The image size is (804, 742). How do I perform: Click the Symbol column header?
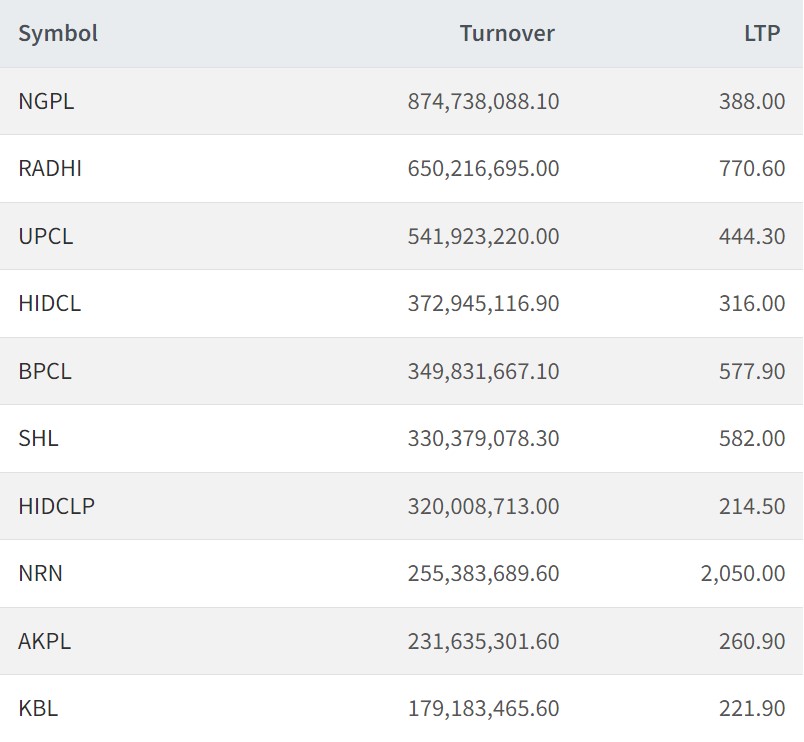[58, 33]
